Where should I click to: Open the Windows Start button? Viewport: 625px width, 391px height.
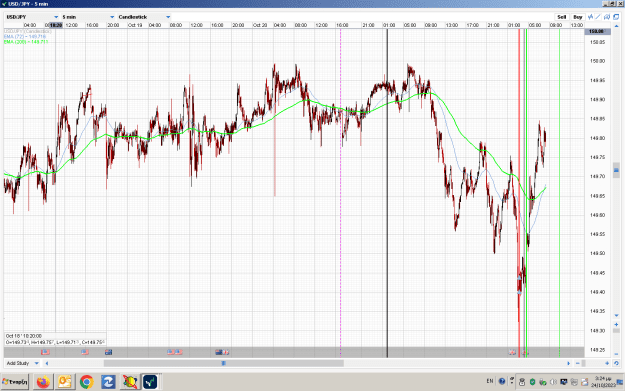(x=15, y=382)
